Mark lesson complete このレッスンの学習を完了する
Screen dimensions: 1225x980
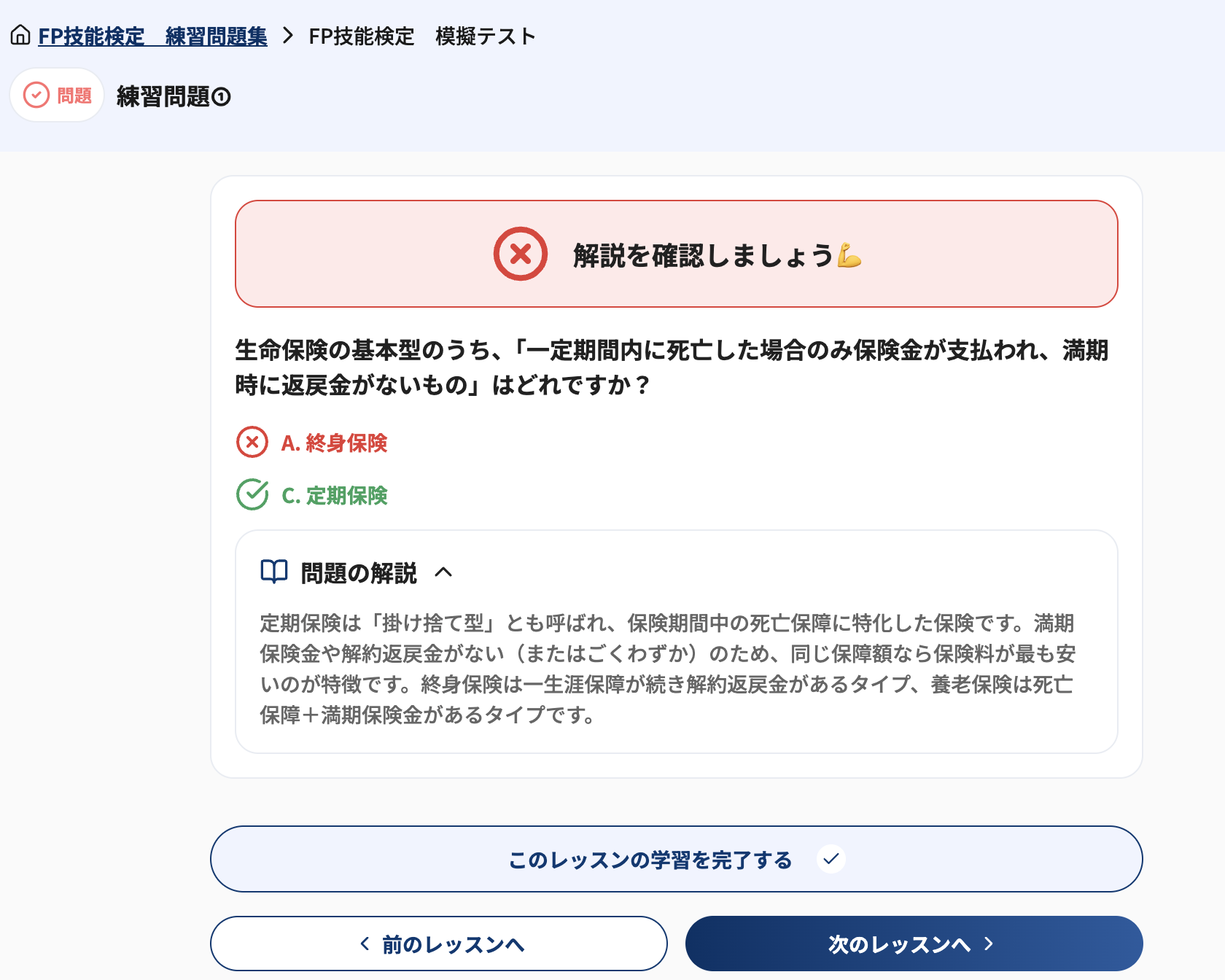point(677,859)
